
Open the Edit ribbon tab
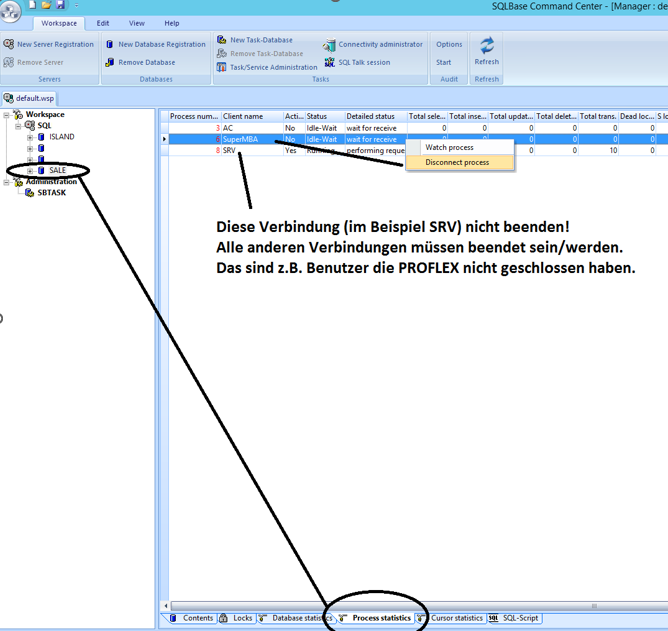click(x=103, y=23)
